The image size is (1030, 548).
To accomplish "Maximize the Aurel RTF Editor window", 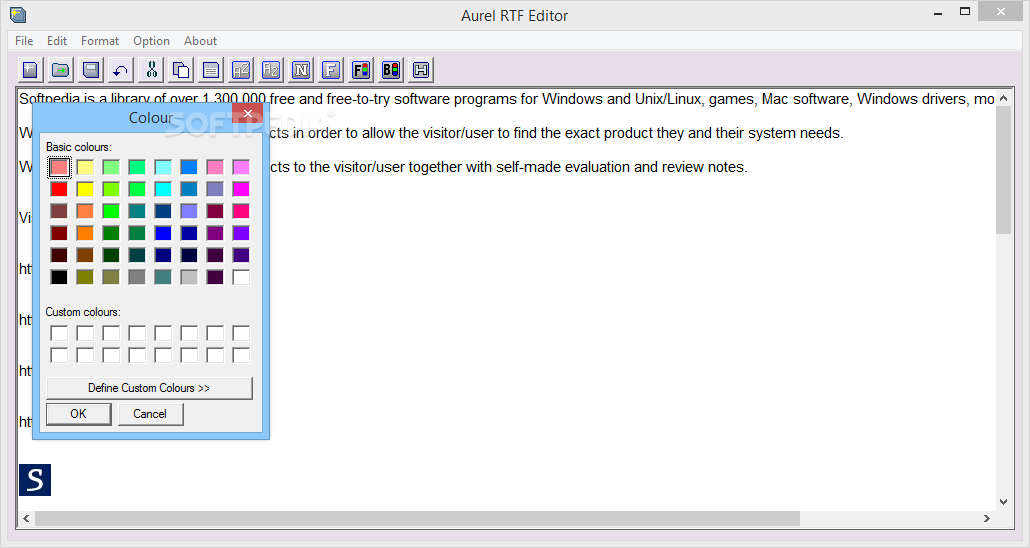I will [x=965, y=12].
